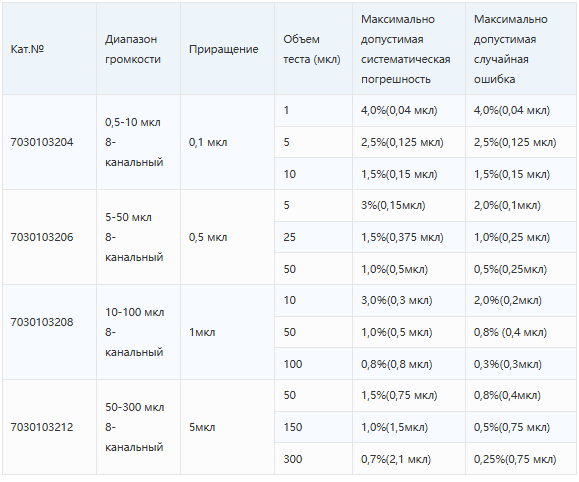
Task: Click the 10-100 мкл range cell
Action: tap(138, 332)
